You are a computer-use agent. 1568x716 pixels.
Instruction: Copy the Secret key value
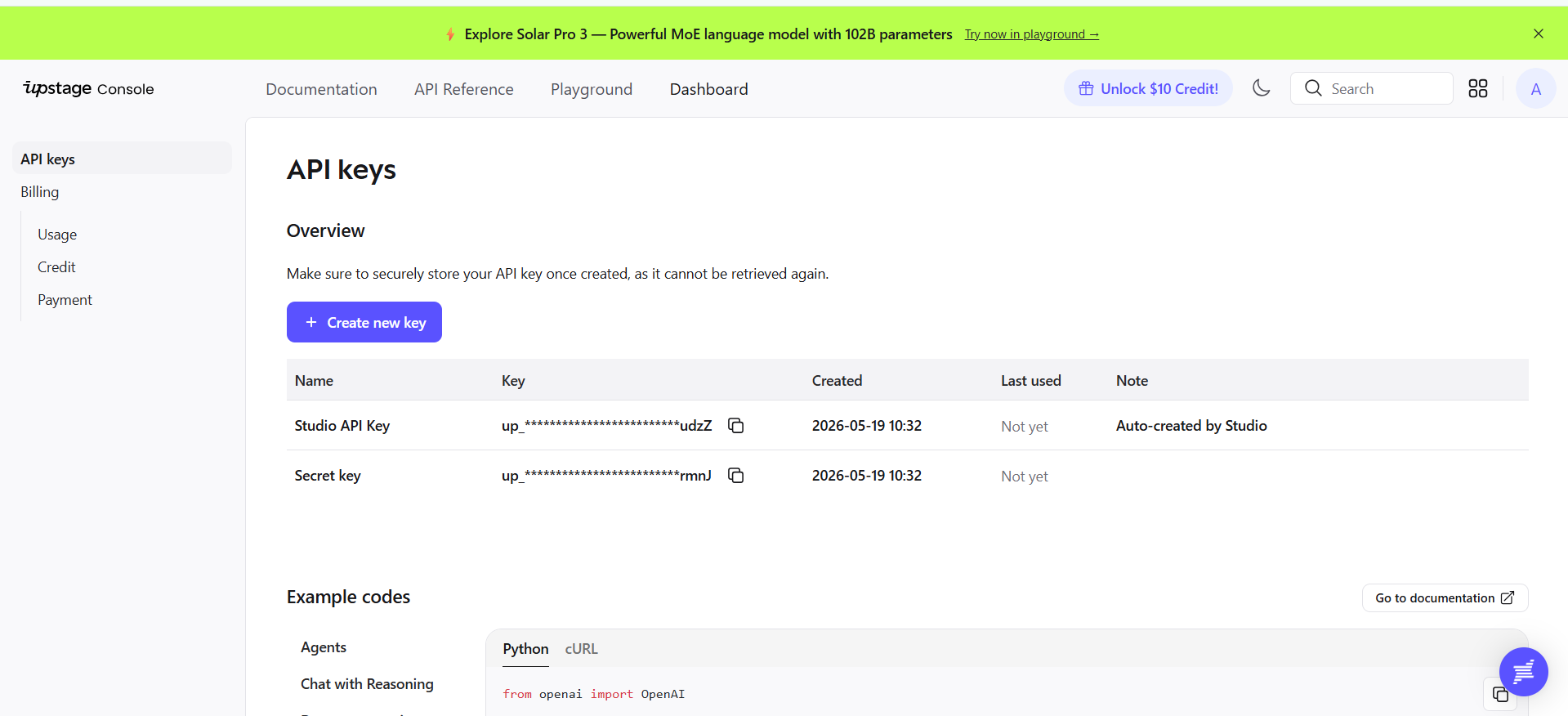tap(735, 475)
